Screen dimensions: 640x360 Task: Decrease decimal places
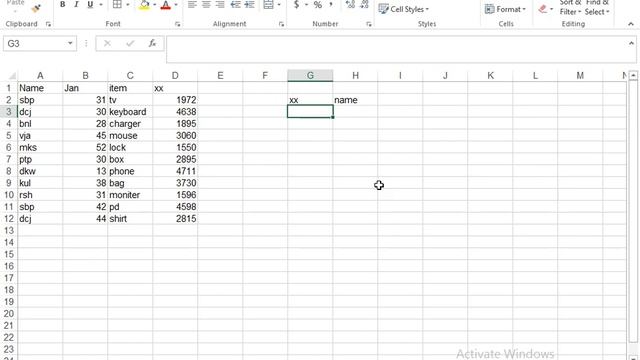[364, 4]
